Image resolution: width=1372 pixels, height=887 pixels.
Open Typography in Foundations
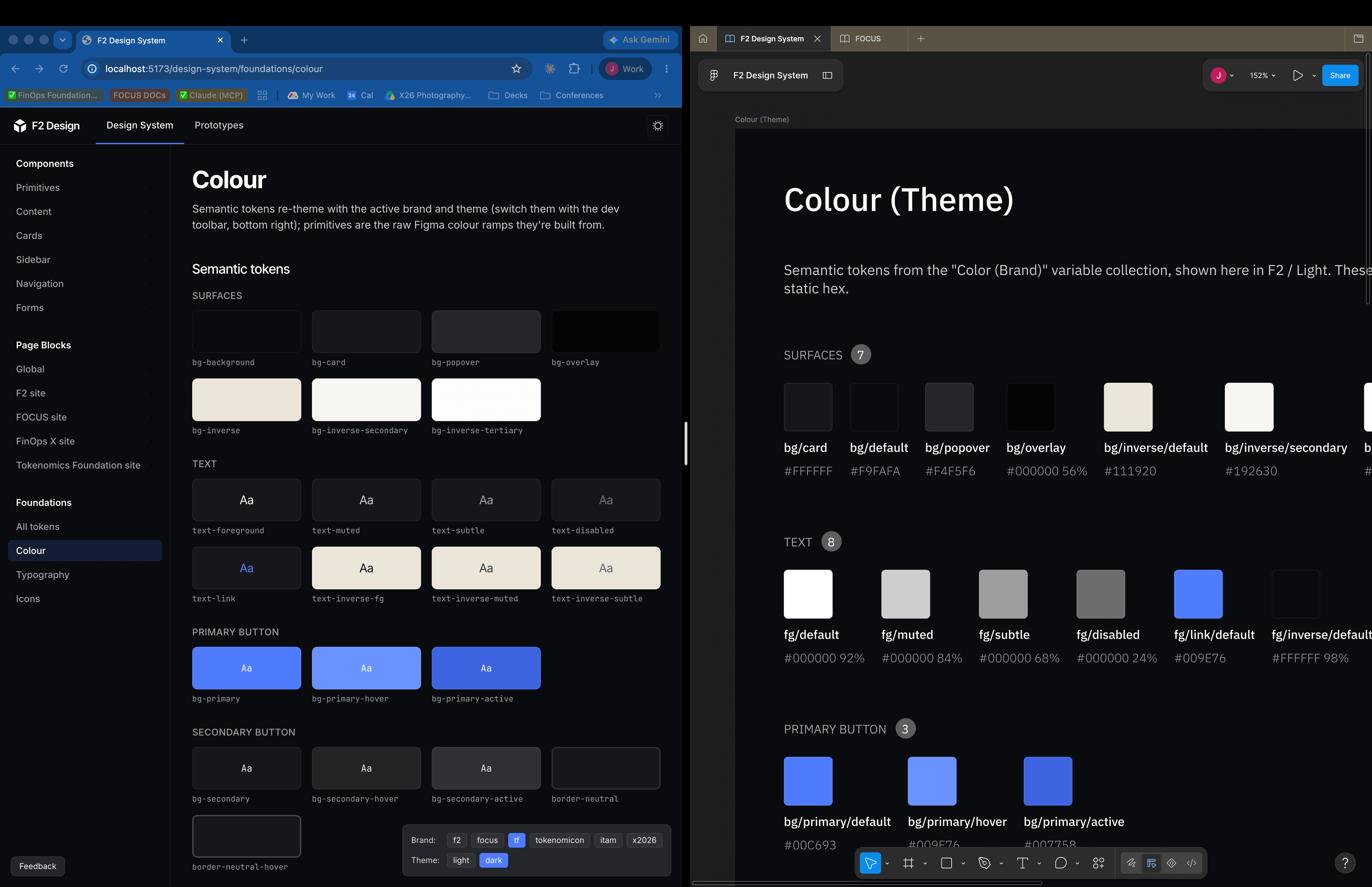85,575
